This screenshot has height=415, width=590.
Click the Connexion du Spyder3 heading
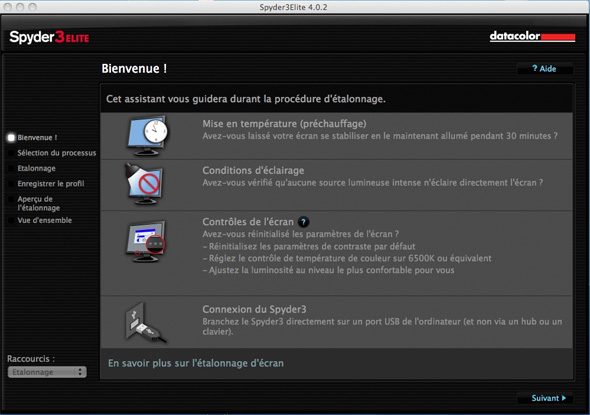point(254,309)
